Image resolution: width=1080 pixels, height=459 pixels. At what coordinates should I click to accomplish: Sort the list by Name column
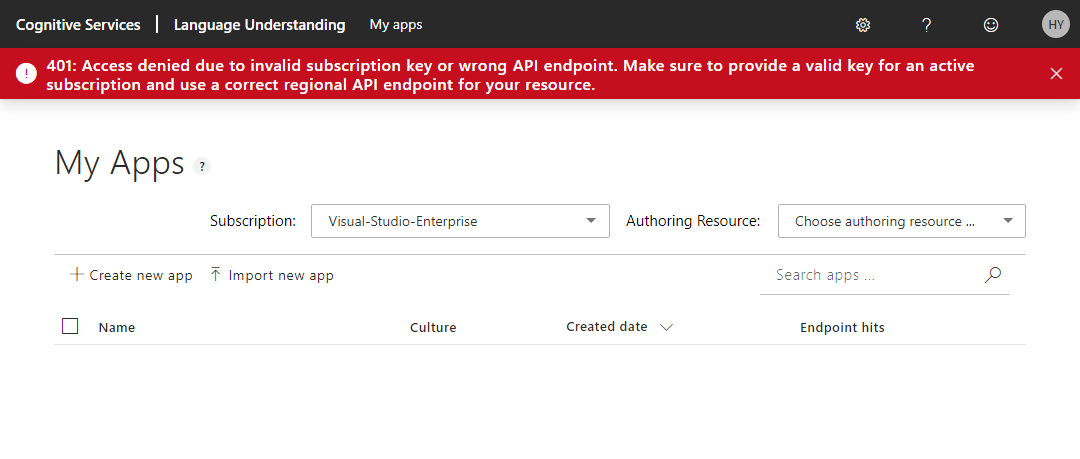coord(117,327)
